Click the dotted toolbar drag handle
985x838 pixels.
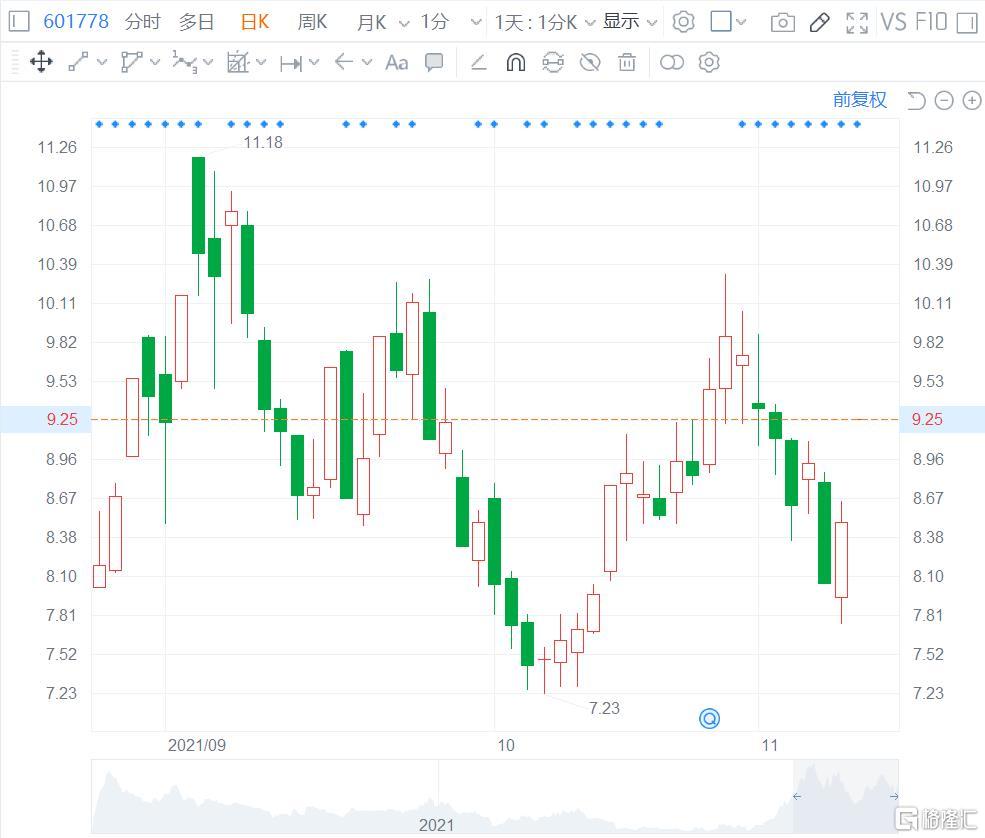tap(16, 62)
